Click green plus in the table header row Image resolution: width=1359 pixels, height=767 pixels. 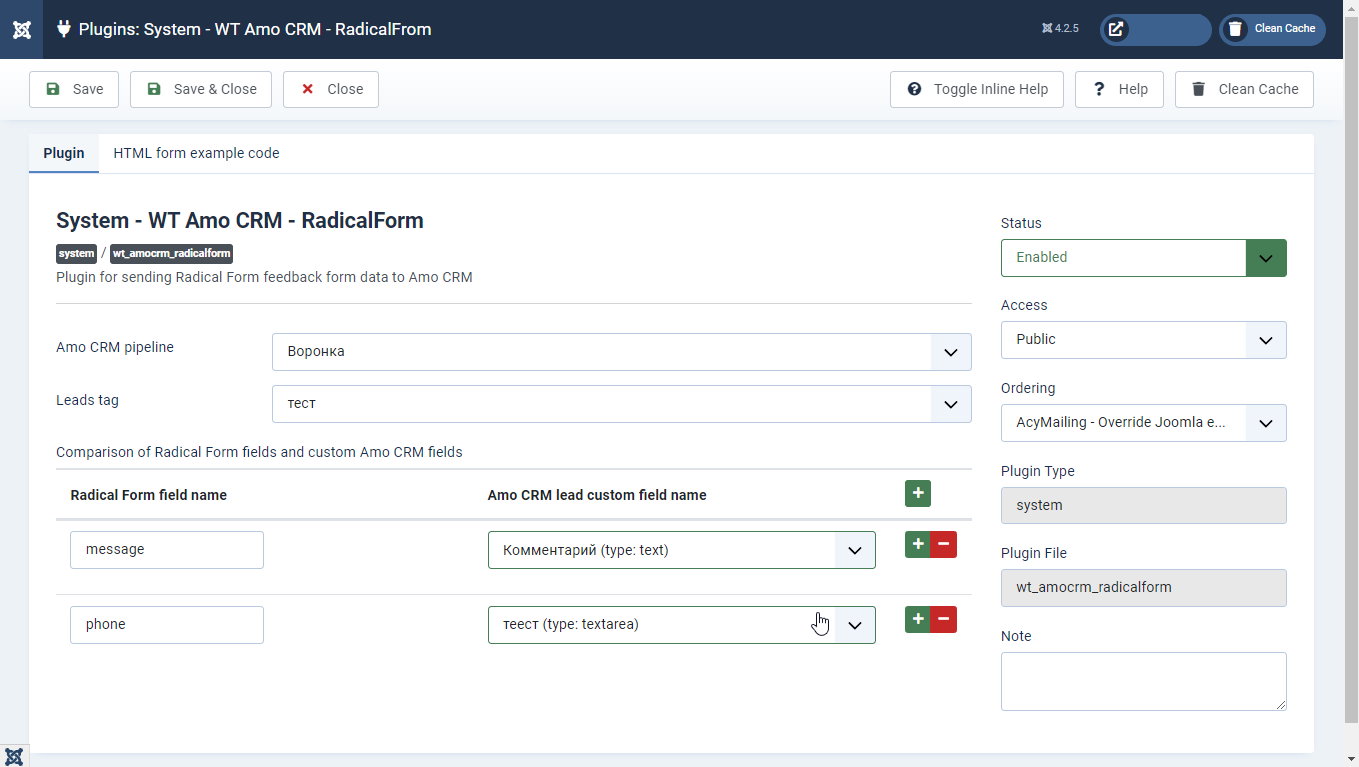(918, 493)
